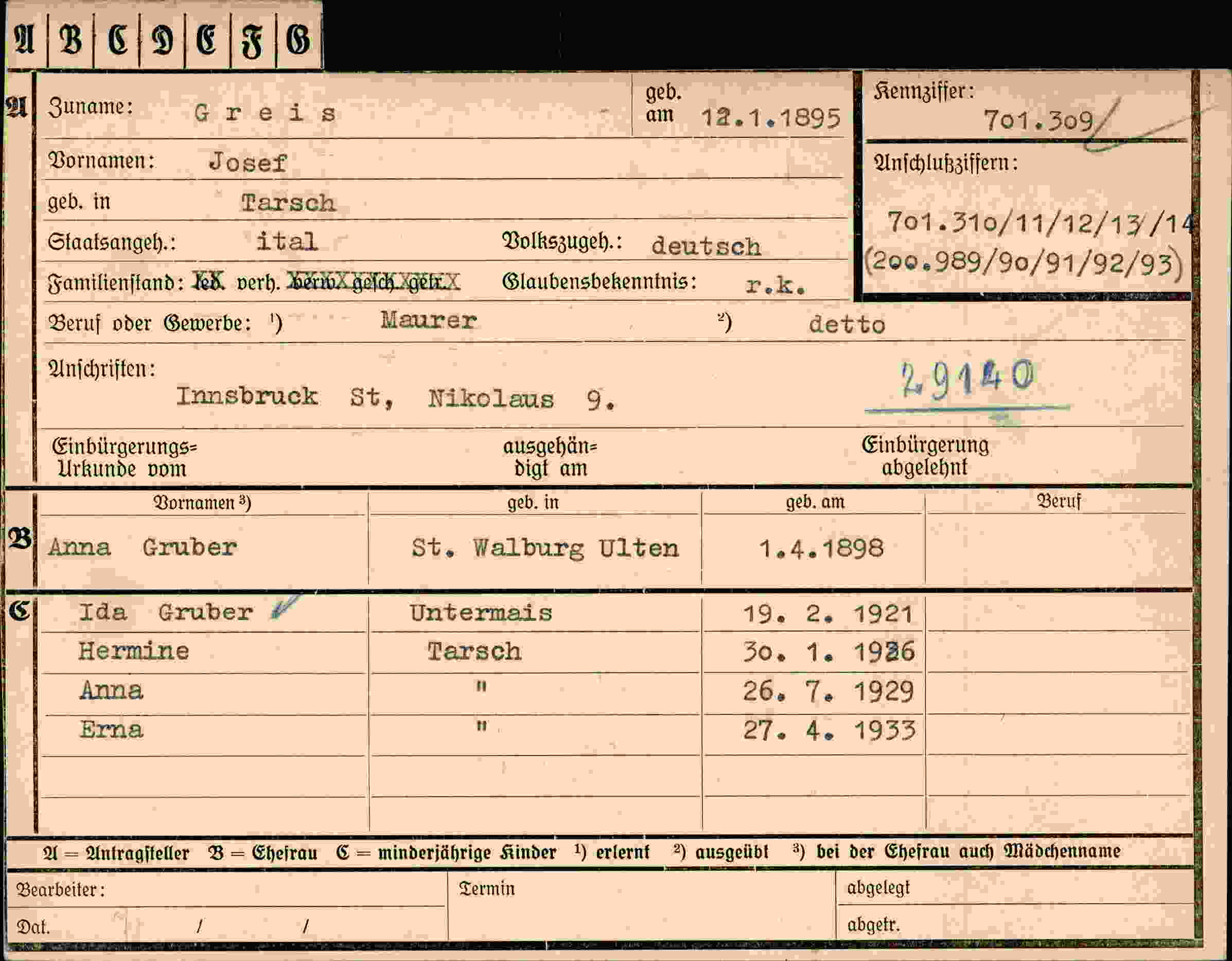
Task: Click the 'Anschriften:' label
Action: [101, 369]
